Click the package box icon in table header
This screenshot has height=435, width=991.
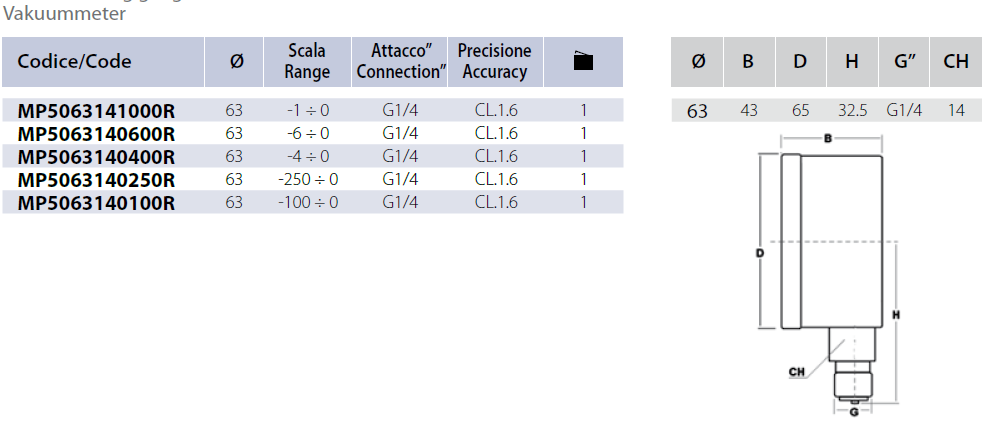point(583,62)
